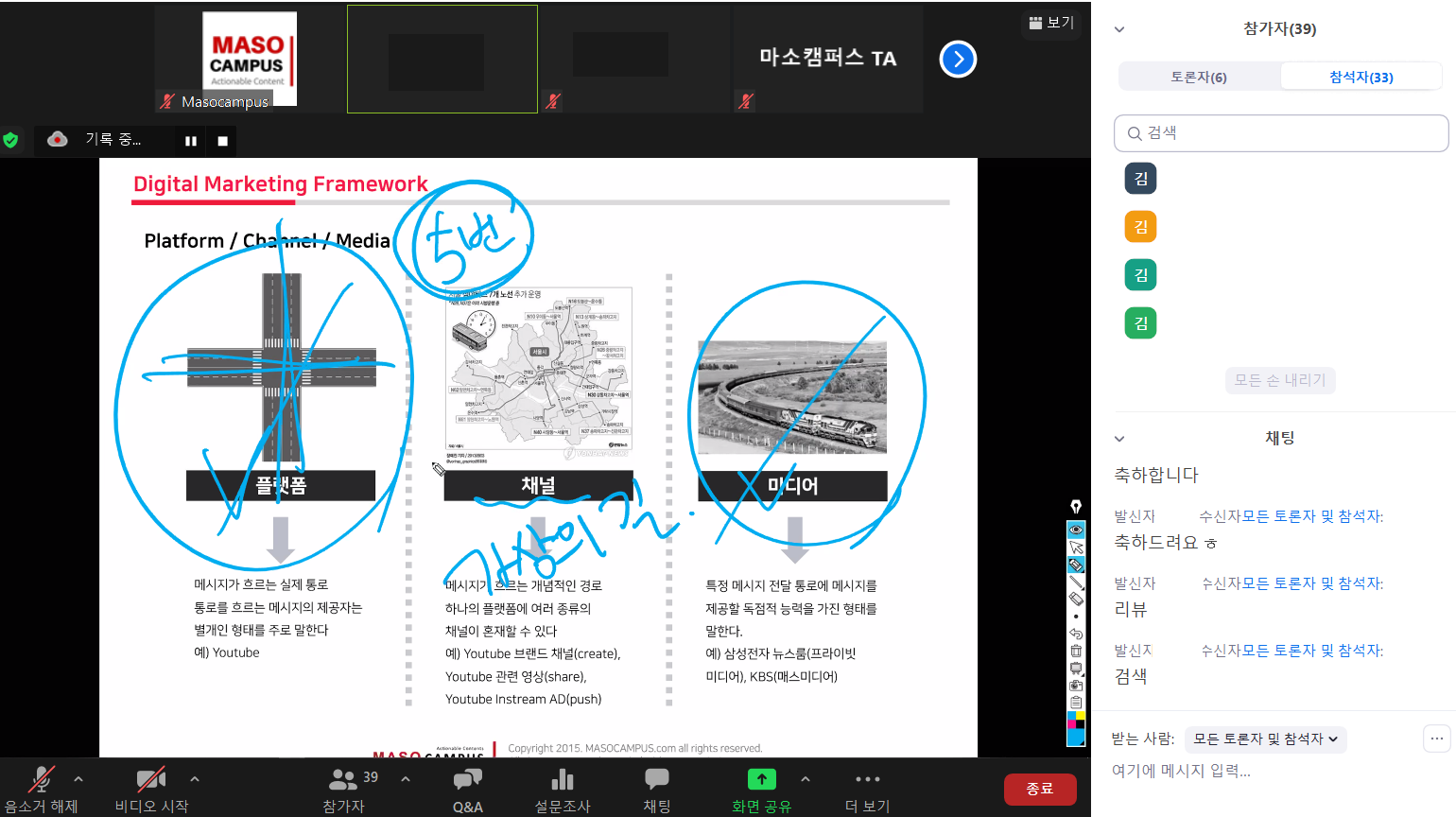The height and width of the screenshot is (817, 1456).
Task: Select the eraser tool in annotation toolbar
Action: [1076, 599]
